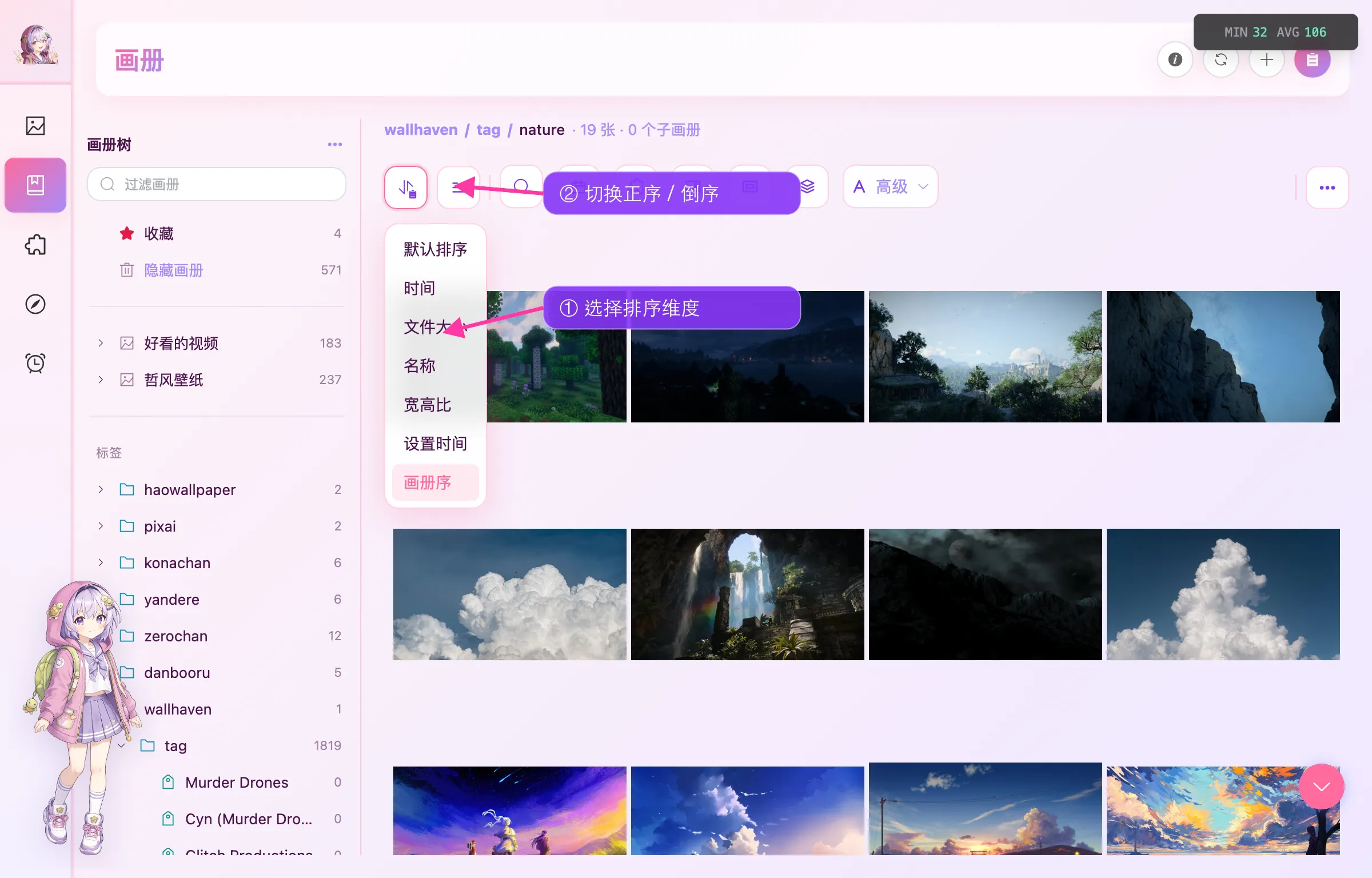This screenshot has height=878, width=1372.
Task: Choose 时间 from the sort menu
Action: point(436,288)
